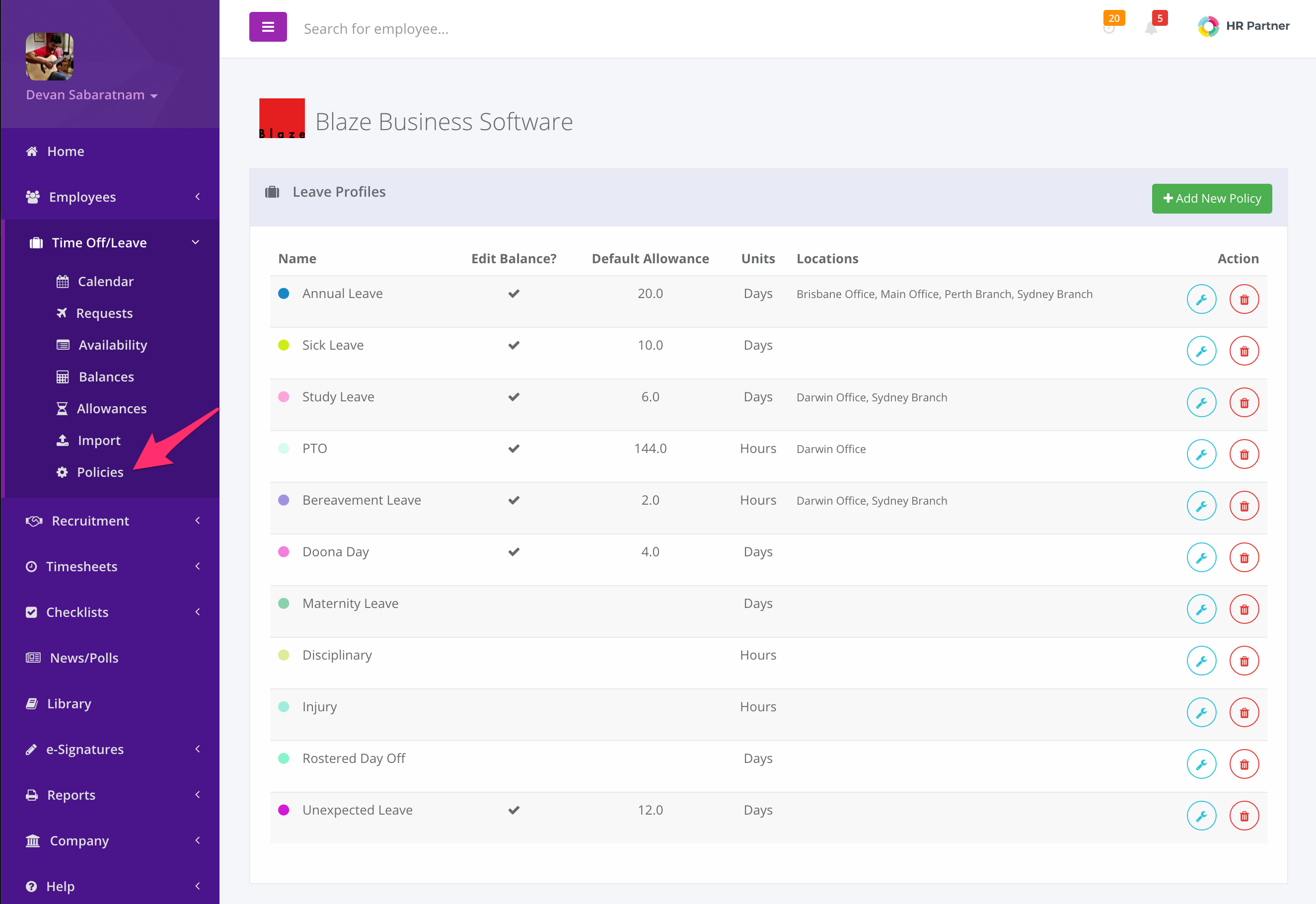Open the Import submenu item
1316x904 pixels.
coord(88,440)
